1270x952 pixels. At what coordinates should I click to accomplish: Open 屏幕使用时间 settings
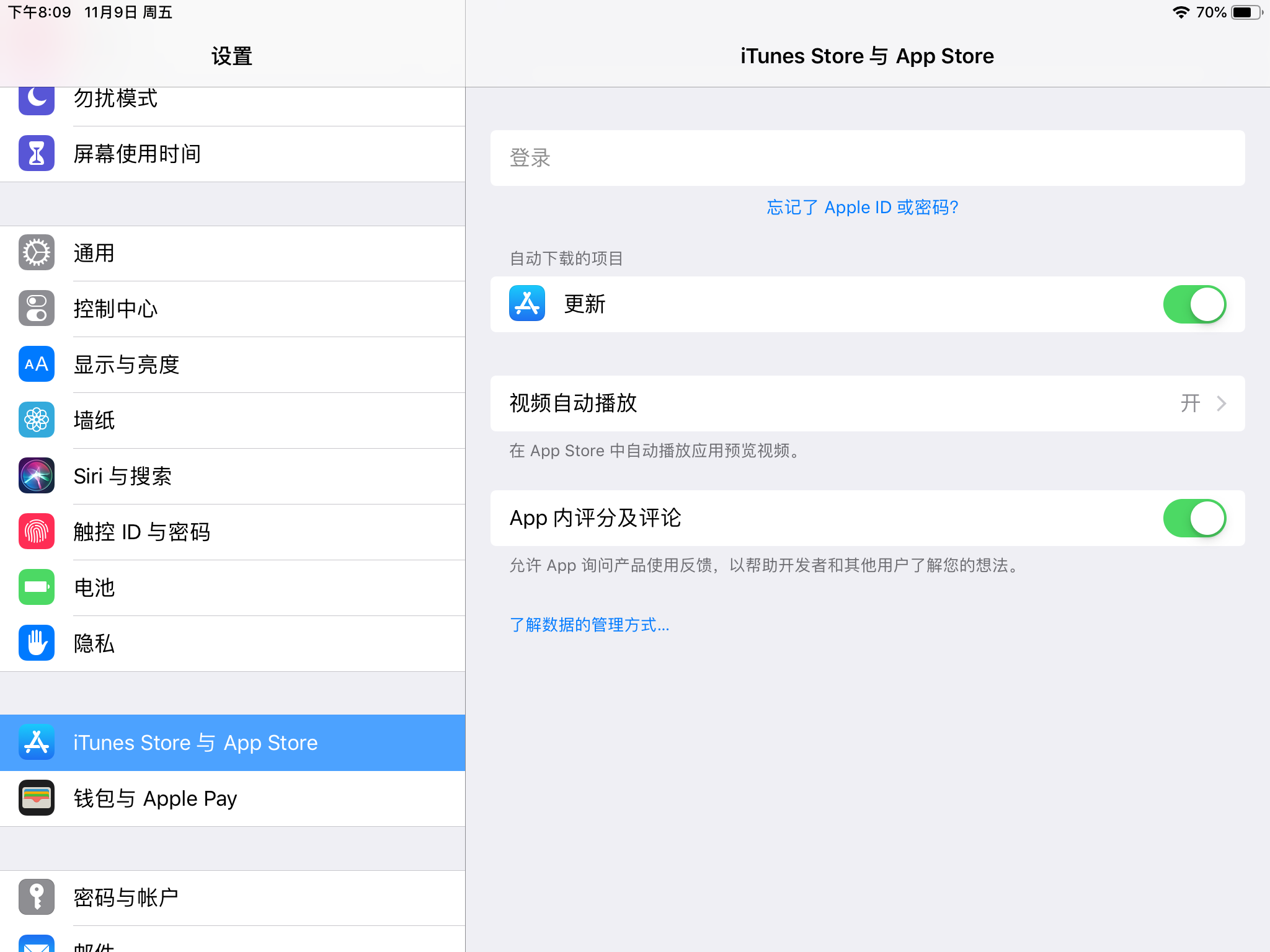coord(233,154)
